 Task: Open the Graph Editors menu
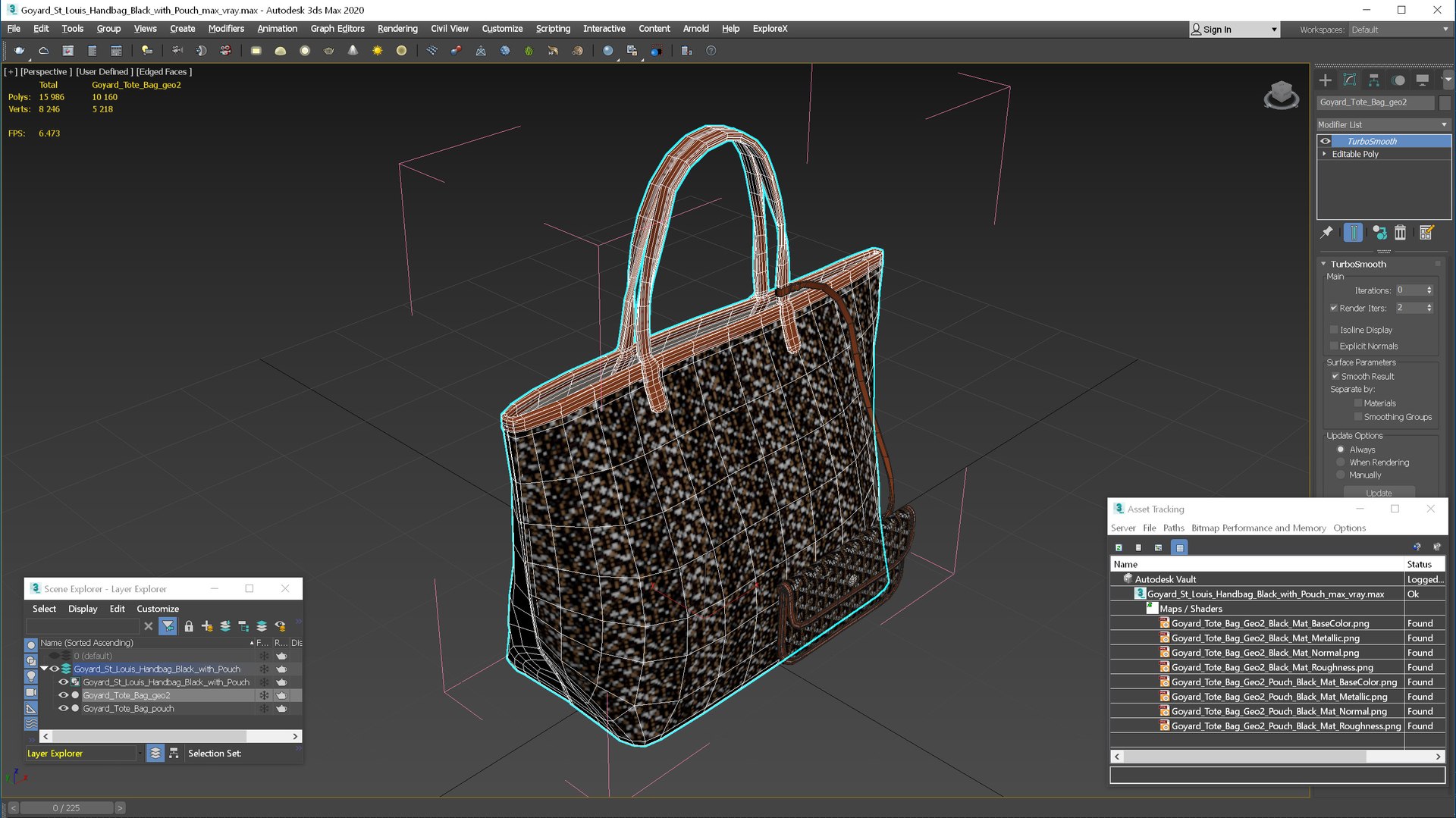click(x=337, y=29)
